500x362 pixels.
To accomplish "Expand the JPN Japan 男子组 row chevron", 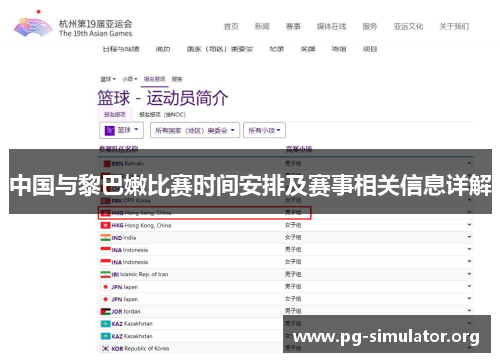I will (x=469, y=286).
